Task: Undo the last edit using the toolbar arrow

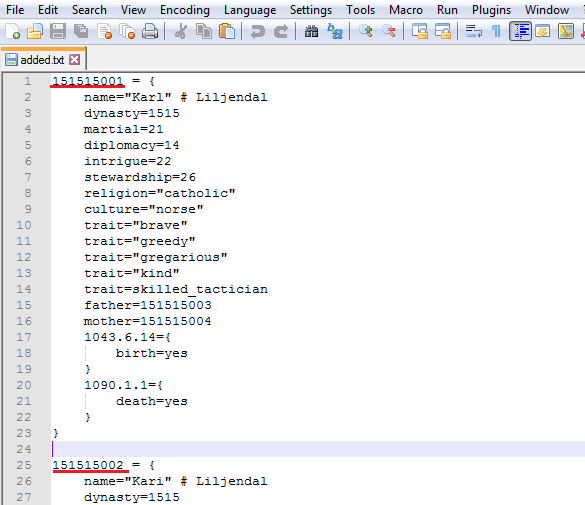Action: (257, 31)
